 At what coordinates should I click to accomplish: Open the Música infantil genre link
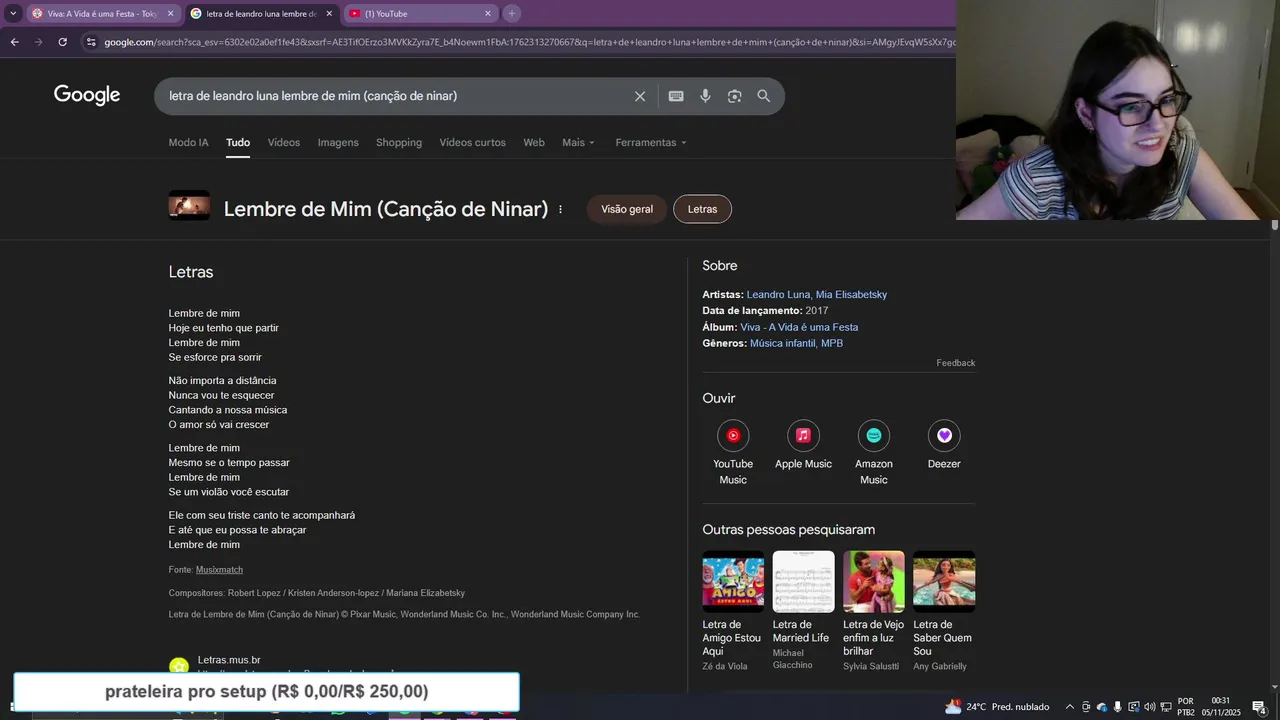[x=783, y=343]
